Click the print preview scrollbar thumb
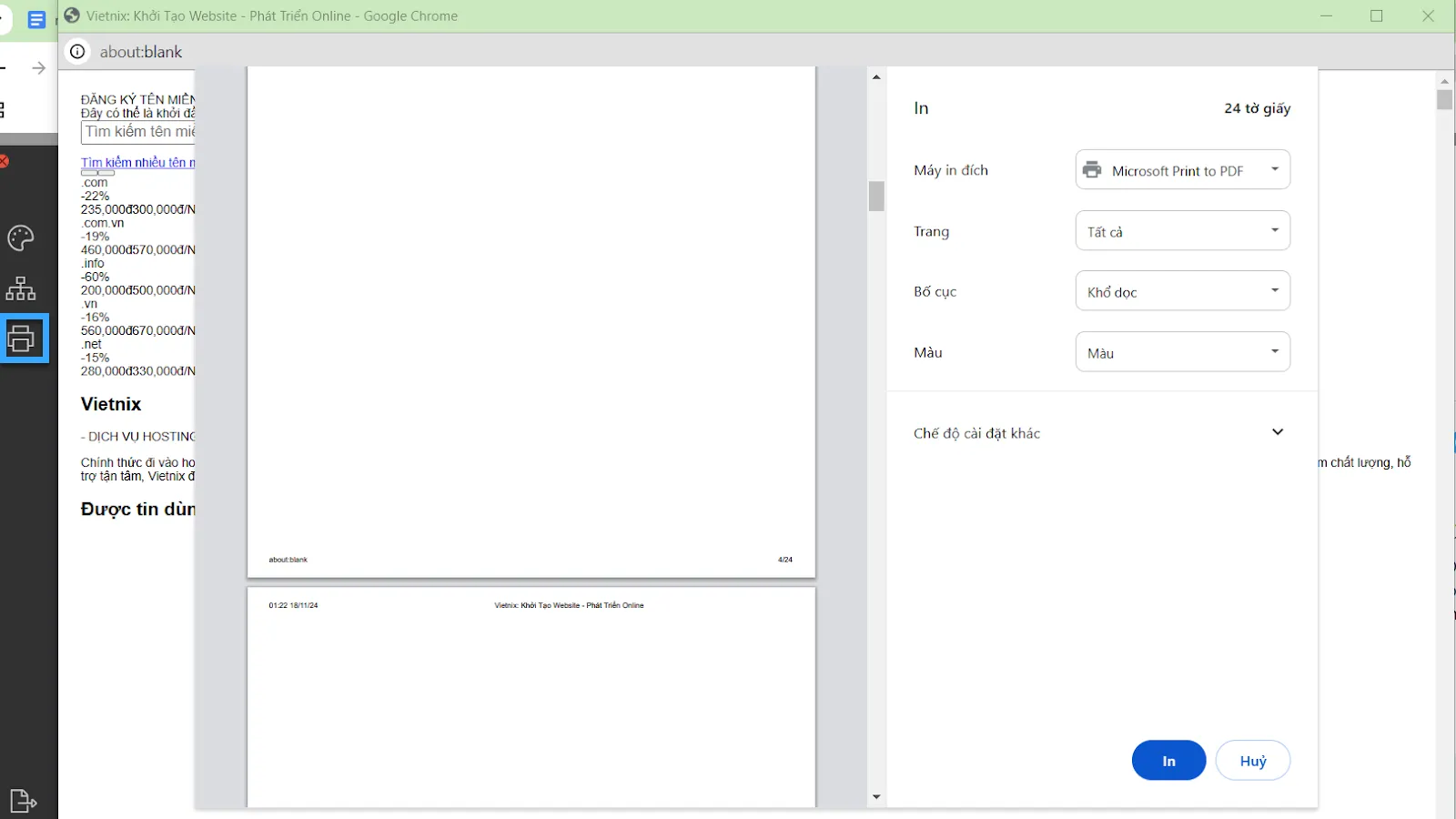The image size is (1456, 819). pos(876,196)
